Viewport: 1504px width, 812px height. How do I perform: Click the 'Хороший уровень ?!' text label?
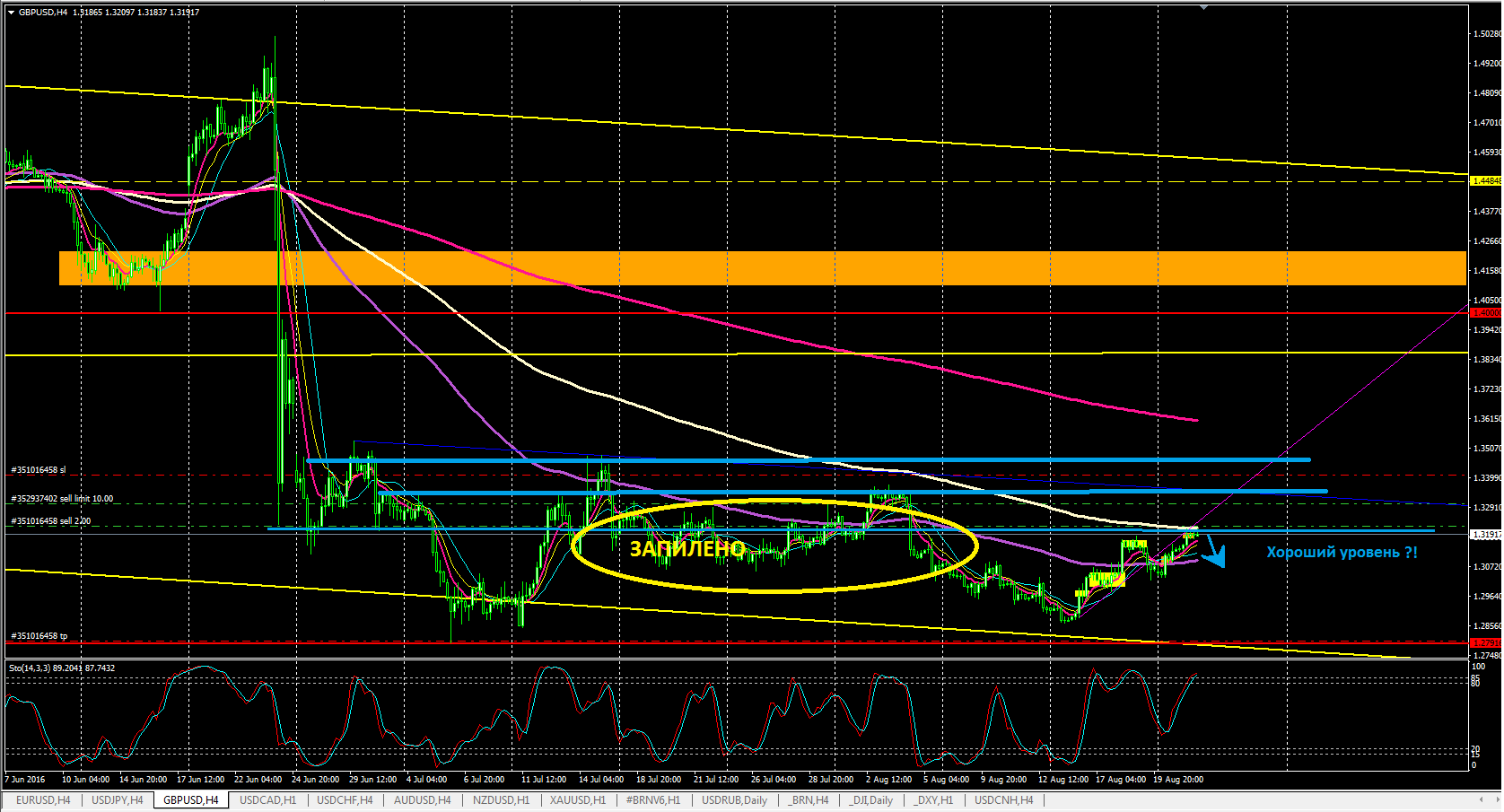click(x=1342, y=553)
